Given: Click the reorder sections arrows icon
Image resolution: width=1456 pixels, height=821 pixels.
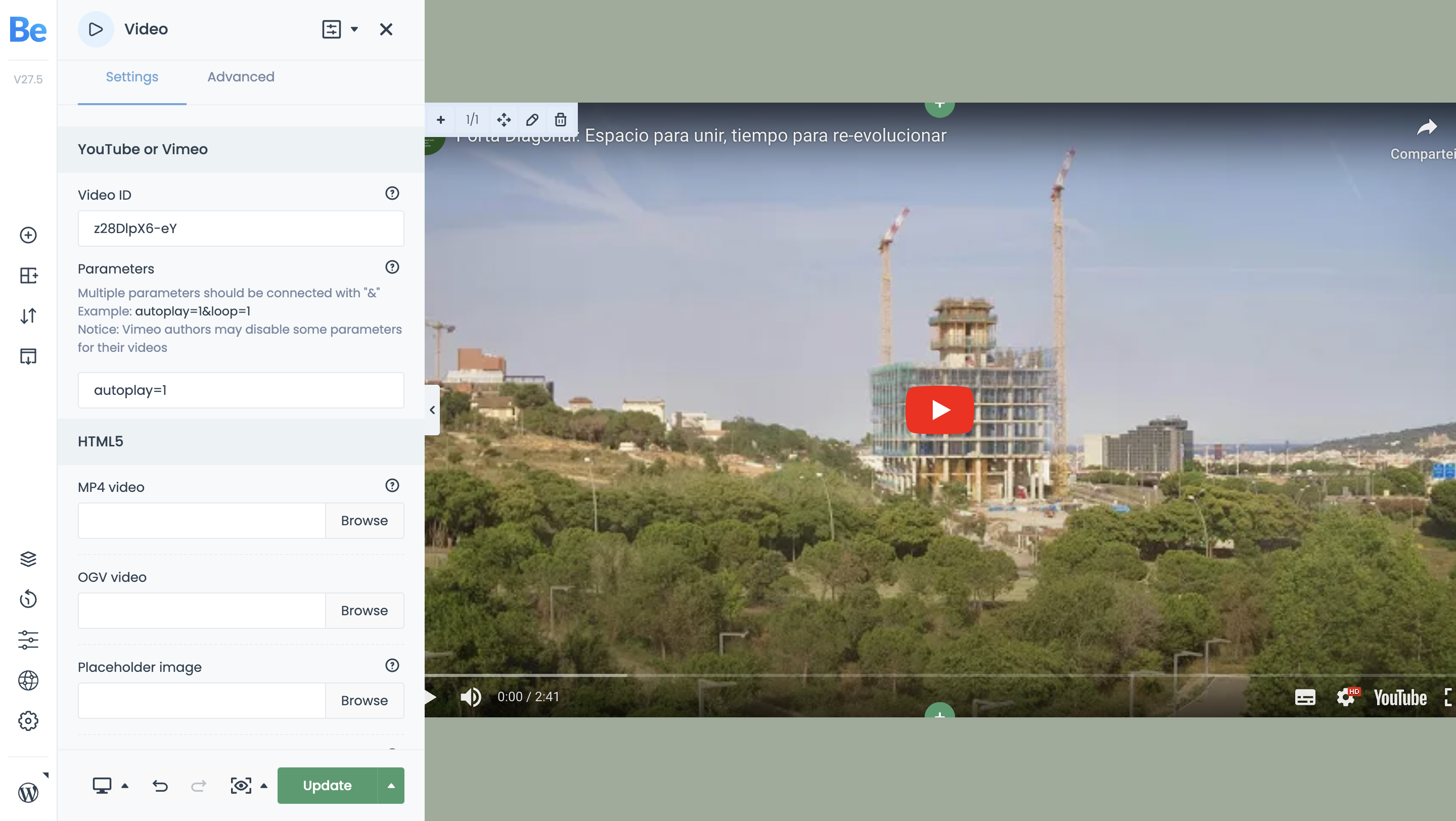Looking at the screenshot, I should coord(28,316).
